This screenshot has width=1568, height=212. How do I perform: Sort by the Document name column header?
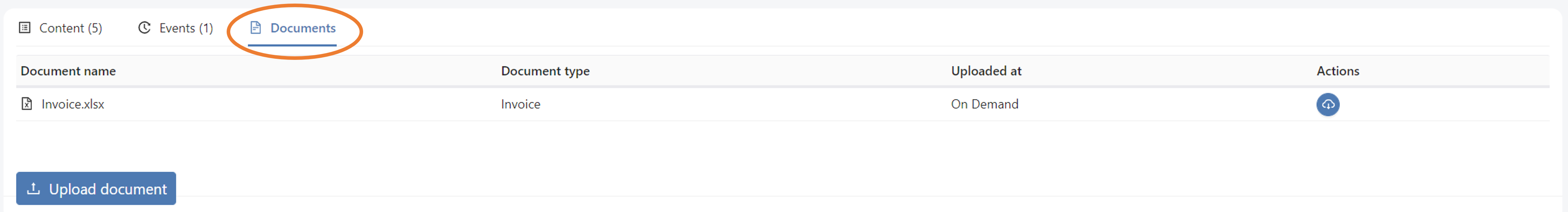click(x=68, y=71)
